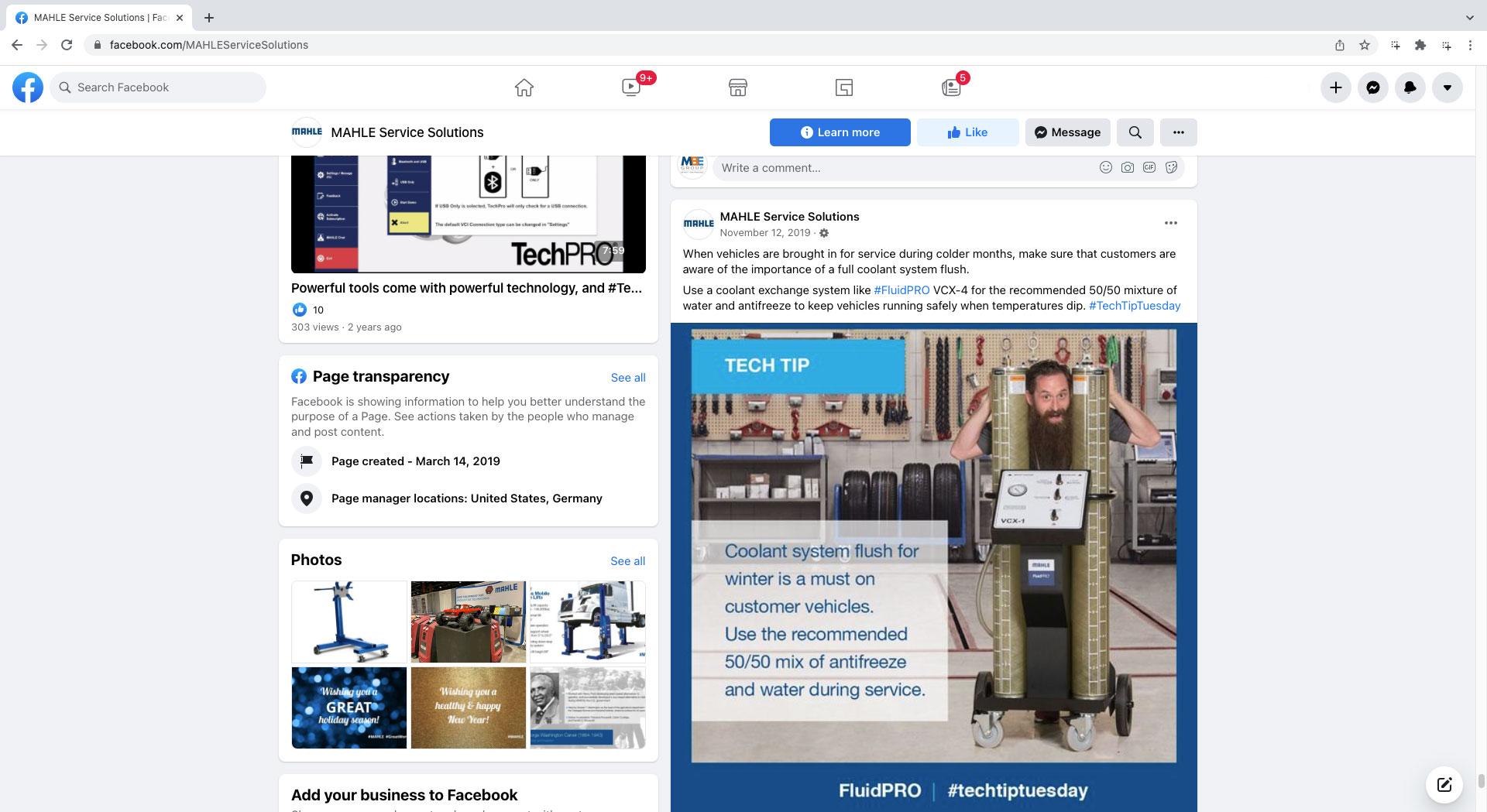The image size is (1487, 812).
Task: Click the Page created March 14, 2019 text
Action: coord(416,461)
